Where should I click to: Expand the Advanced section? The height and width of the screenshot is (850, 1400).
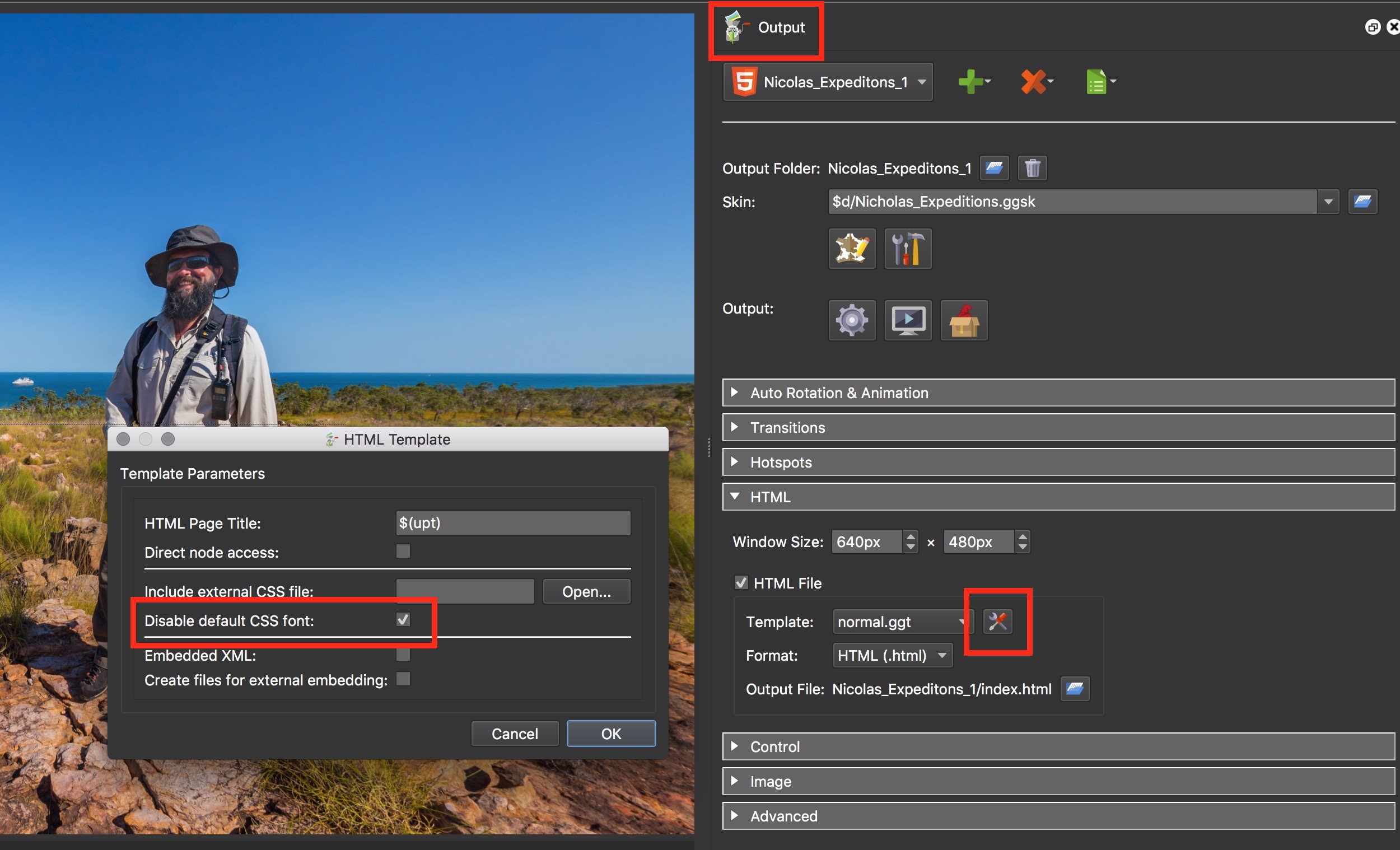pos(1058,815)
